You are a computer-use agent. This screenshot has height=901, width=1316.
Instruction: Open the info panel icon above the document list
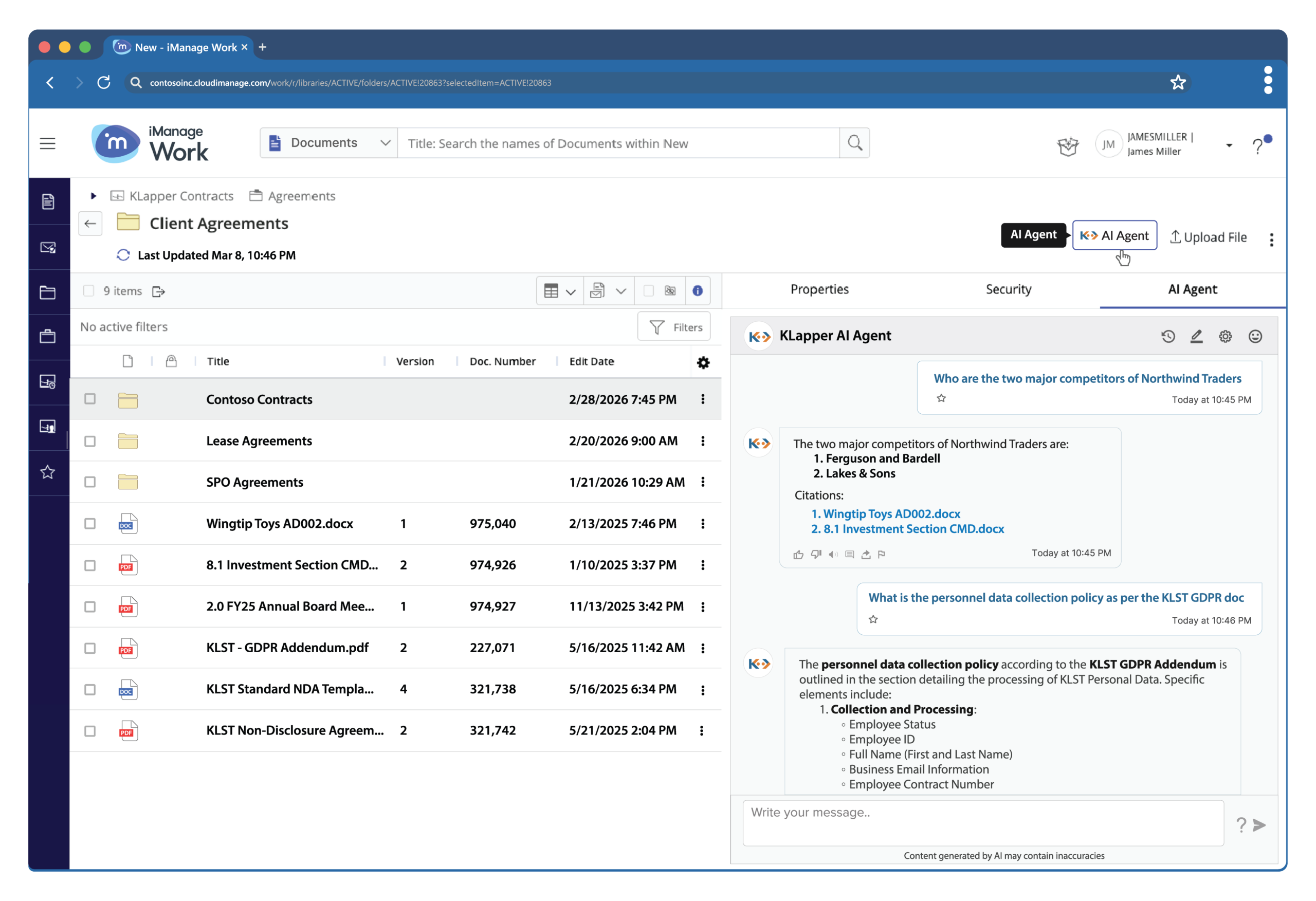[698, 290]
